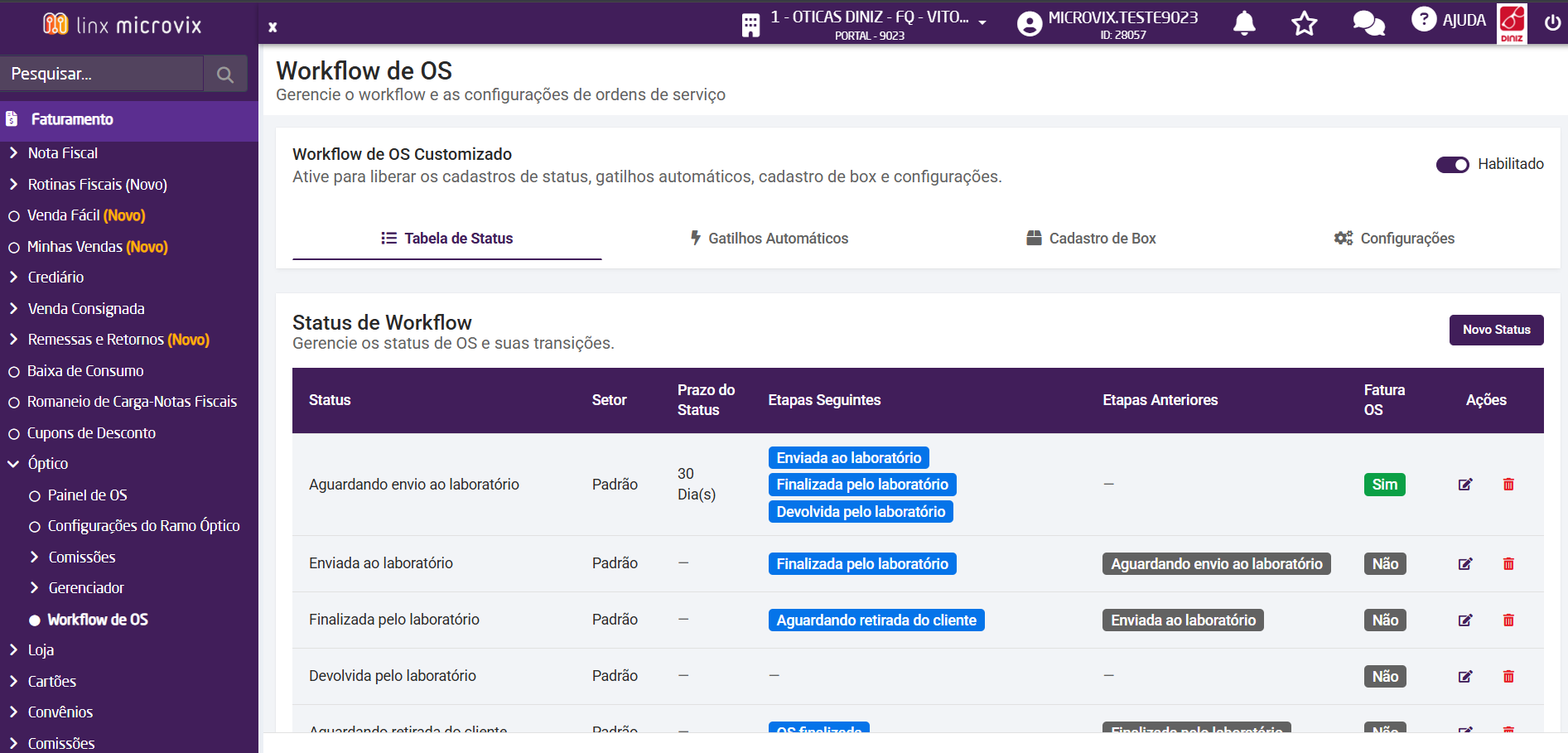
Task: Open the notifications bell
Action: click(x=1244, y=23)
